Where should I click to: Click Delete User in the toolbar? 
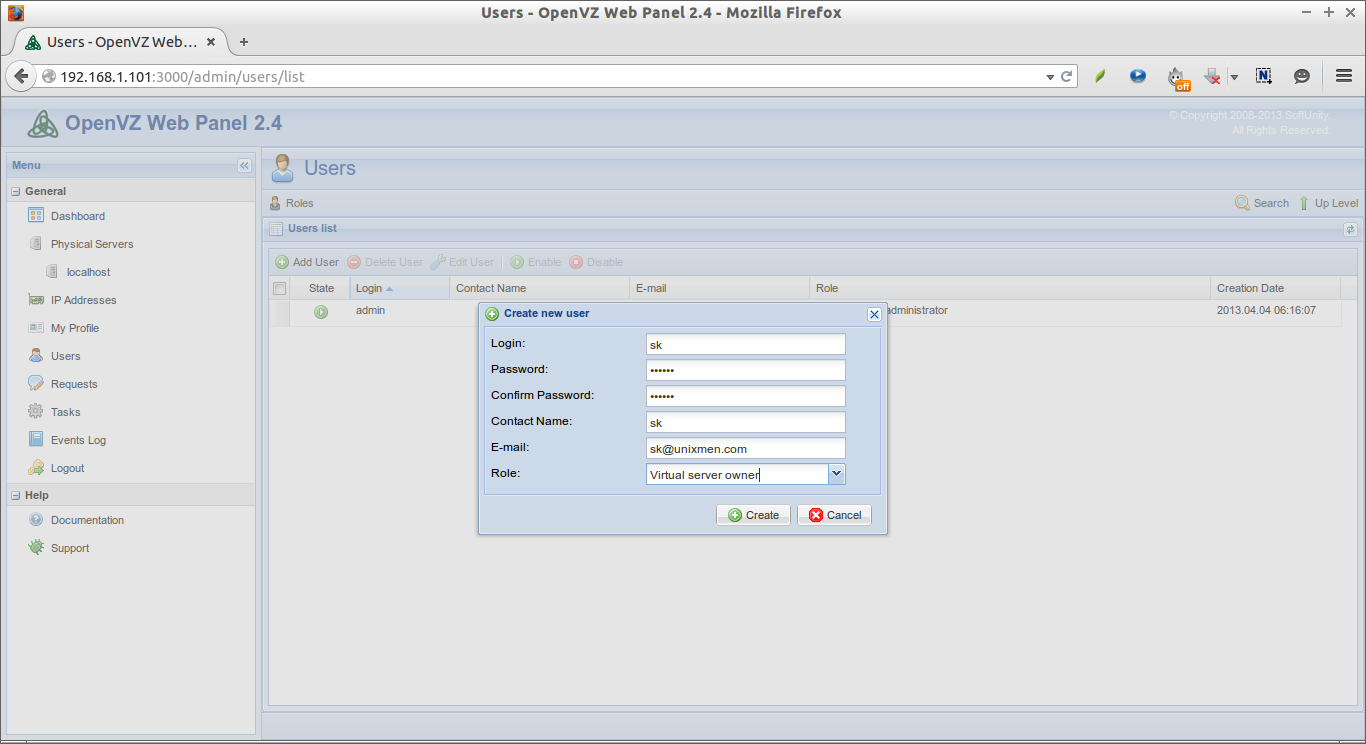[385, 262]
